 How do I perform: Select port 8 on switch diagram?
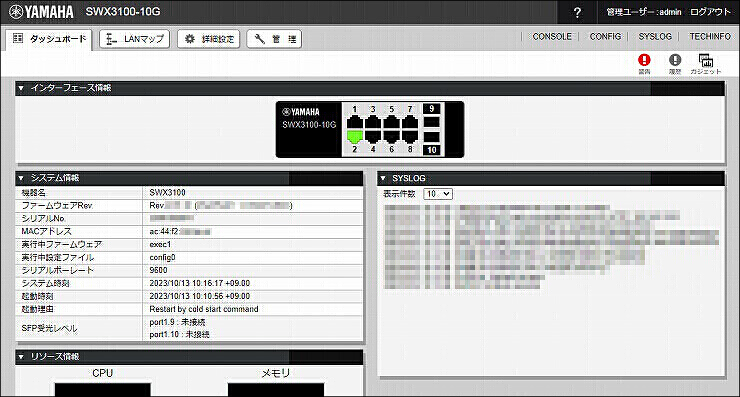[410, 137]
